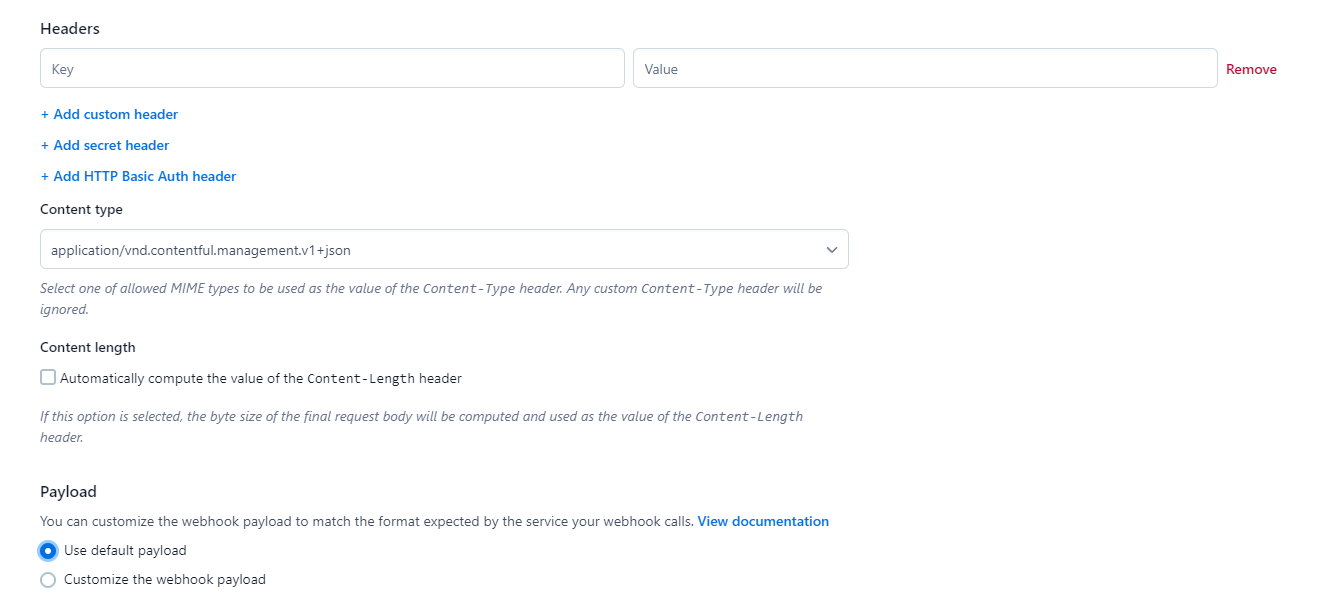Click the chevron icon on the Content type selector
Viewport: 1319px width, 607px height.
tap(831, 249)
